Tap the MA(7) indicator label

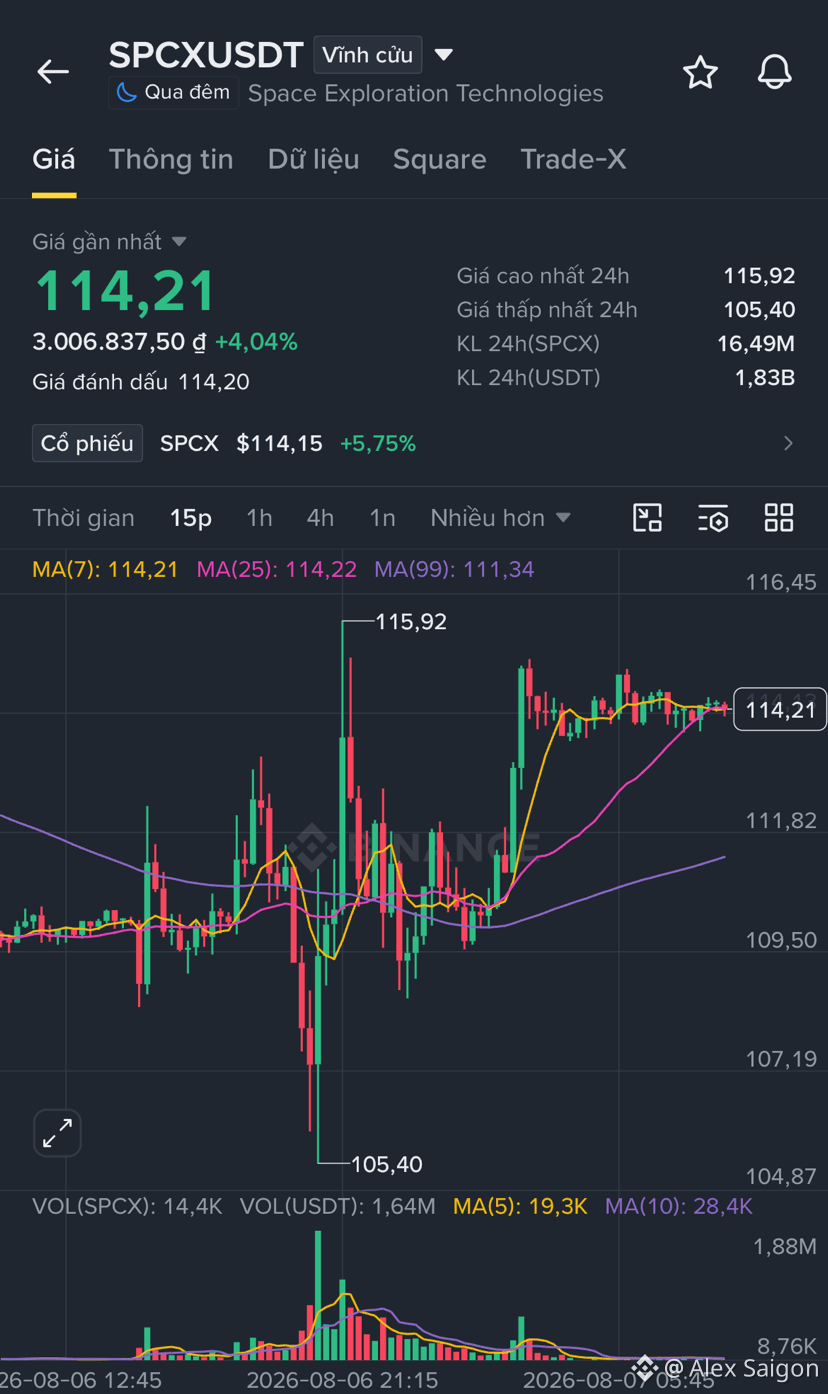point(105,570)
